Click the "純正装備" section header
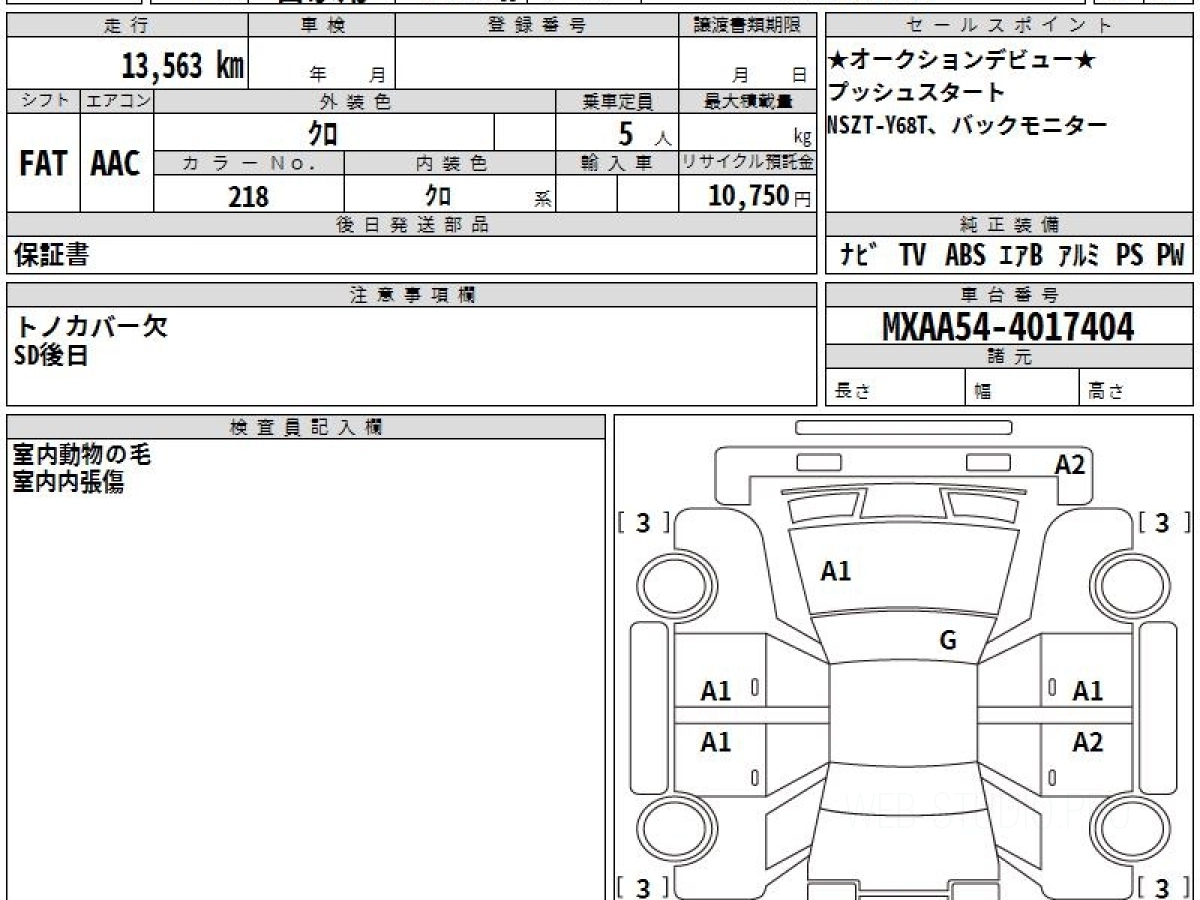The width and height of the screenshot is (1200, 900). point(1009,225)
